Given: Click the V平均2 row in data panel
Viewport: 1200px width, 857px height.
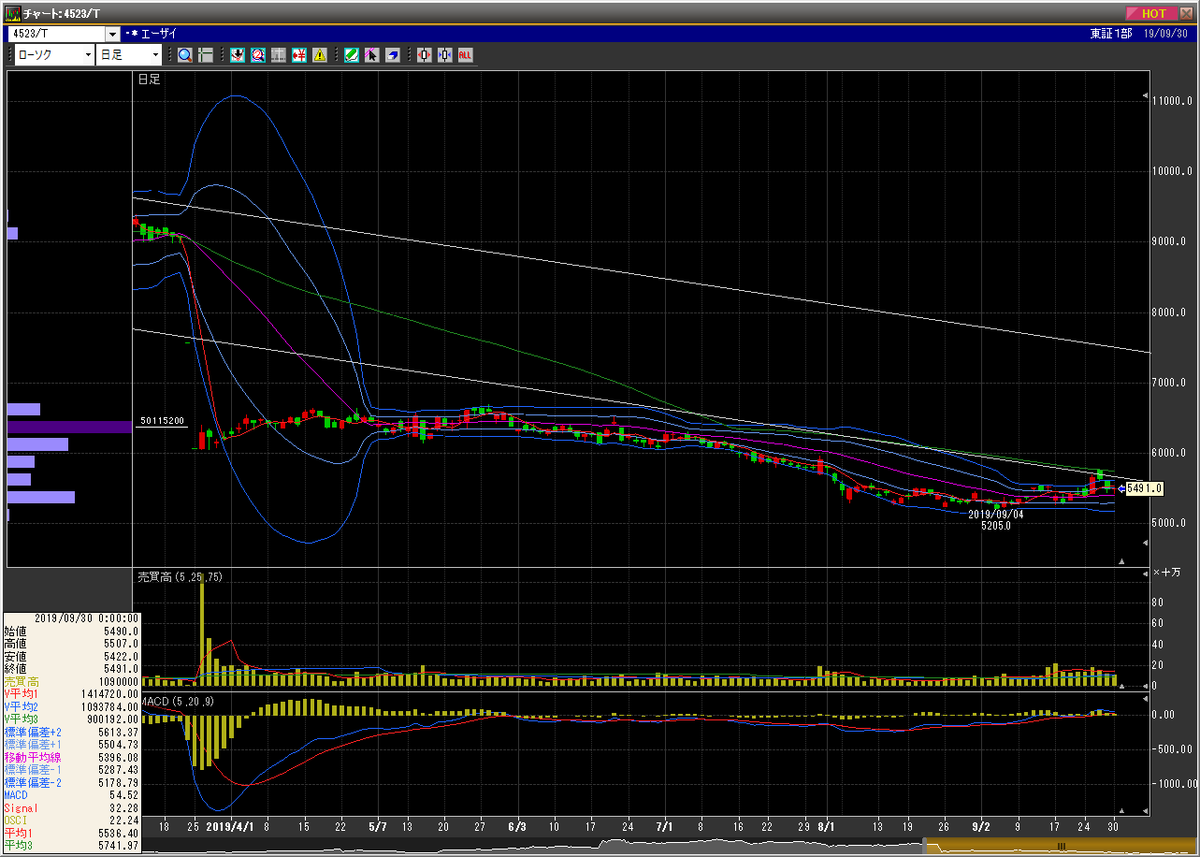Looking at the screenshot, I should coord(71,706).
